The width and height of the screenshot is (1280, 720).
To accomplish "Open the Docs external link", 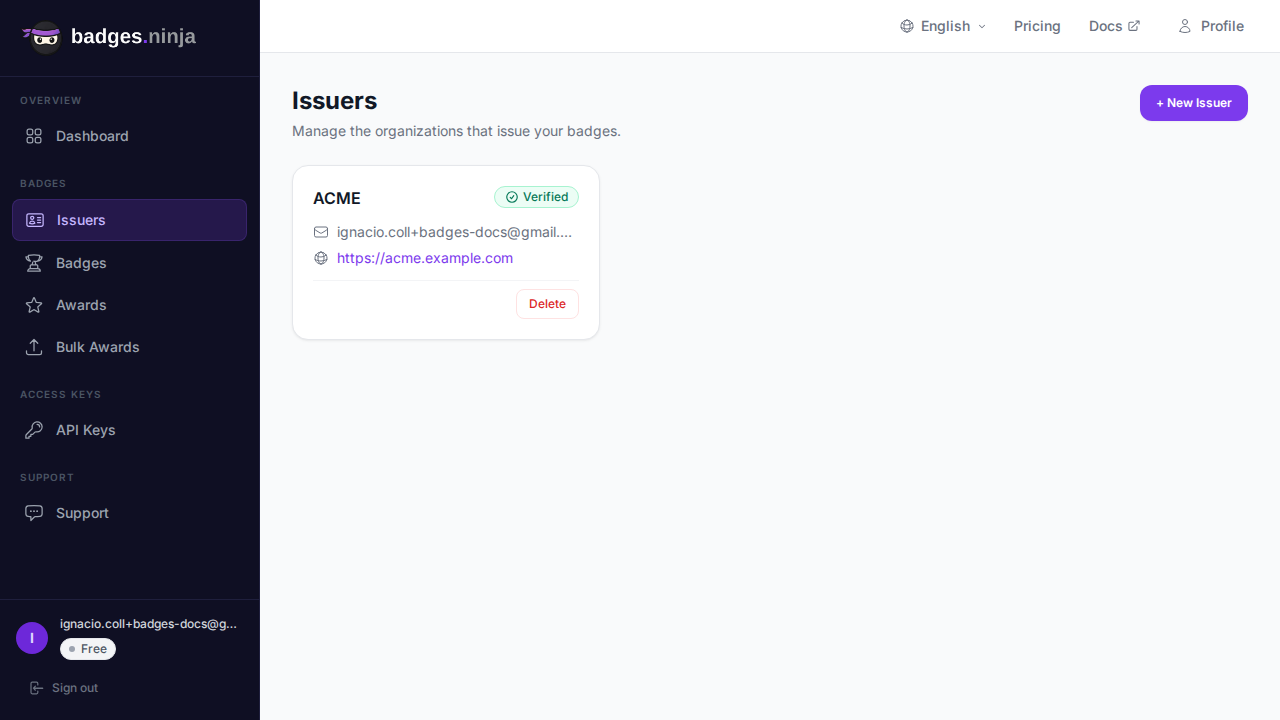I will pos(1114,26).
